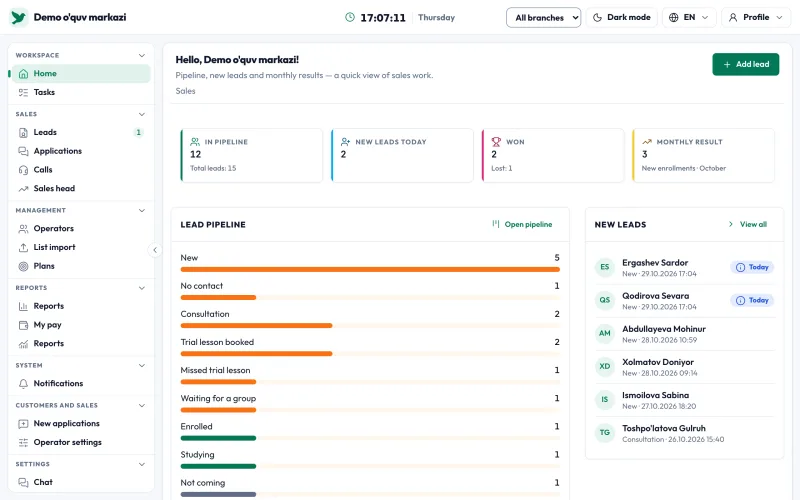Open Tasks in the sidebar

point(81,92)
